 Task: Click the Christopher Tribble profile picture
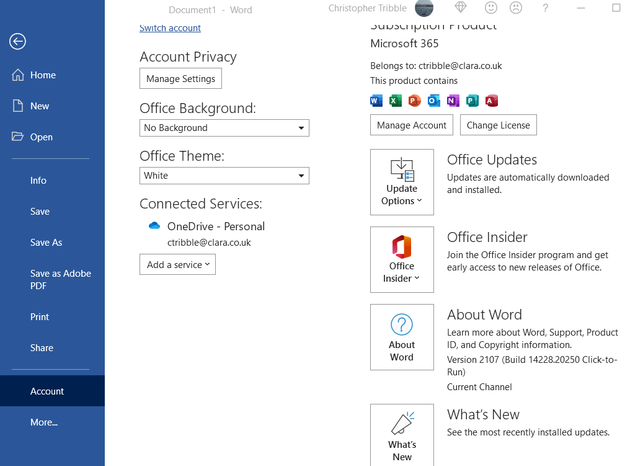[424, 8]
